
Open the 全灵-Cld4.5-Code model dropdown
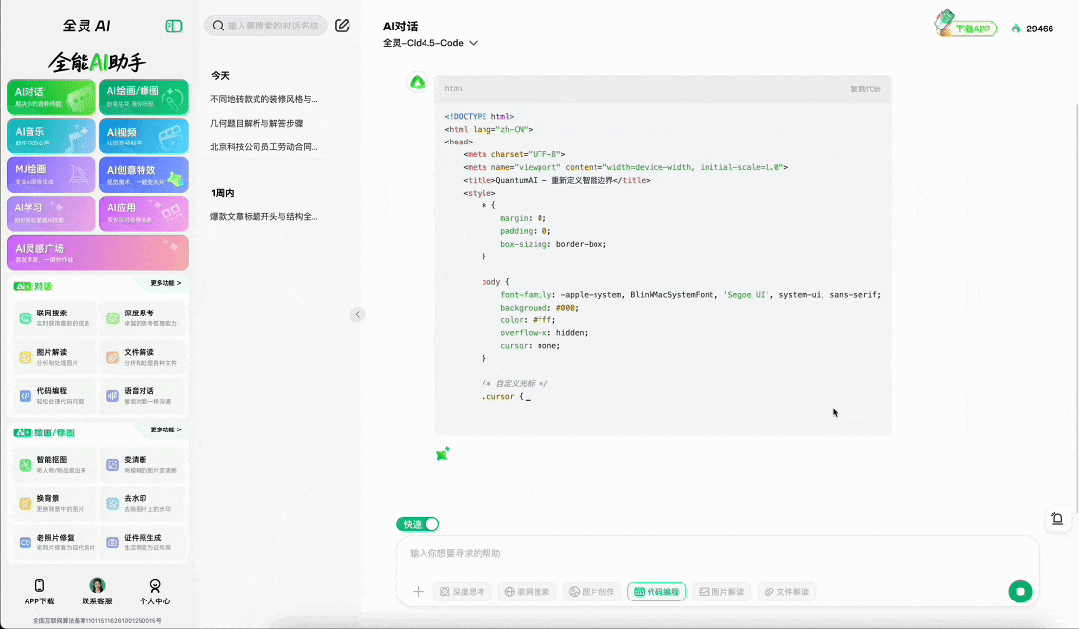point(430,43)
